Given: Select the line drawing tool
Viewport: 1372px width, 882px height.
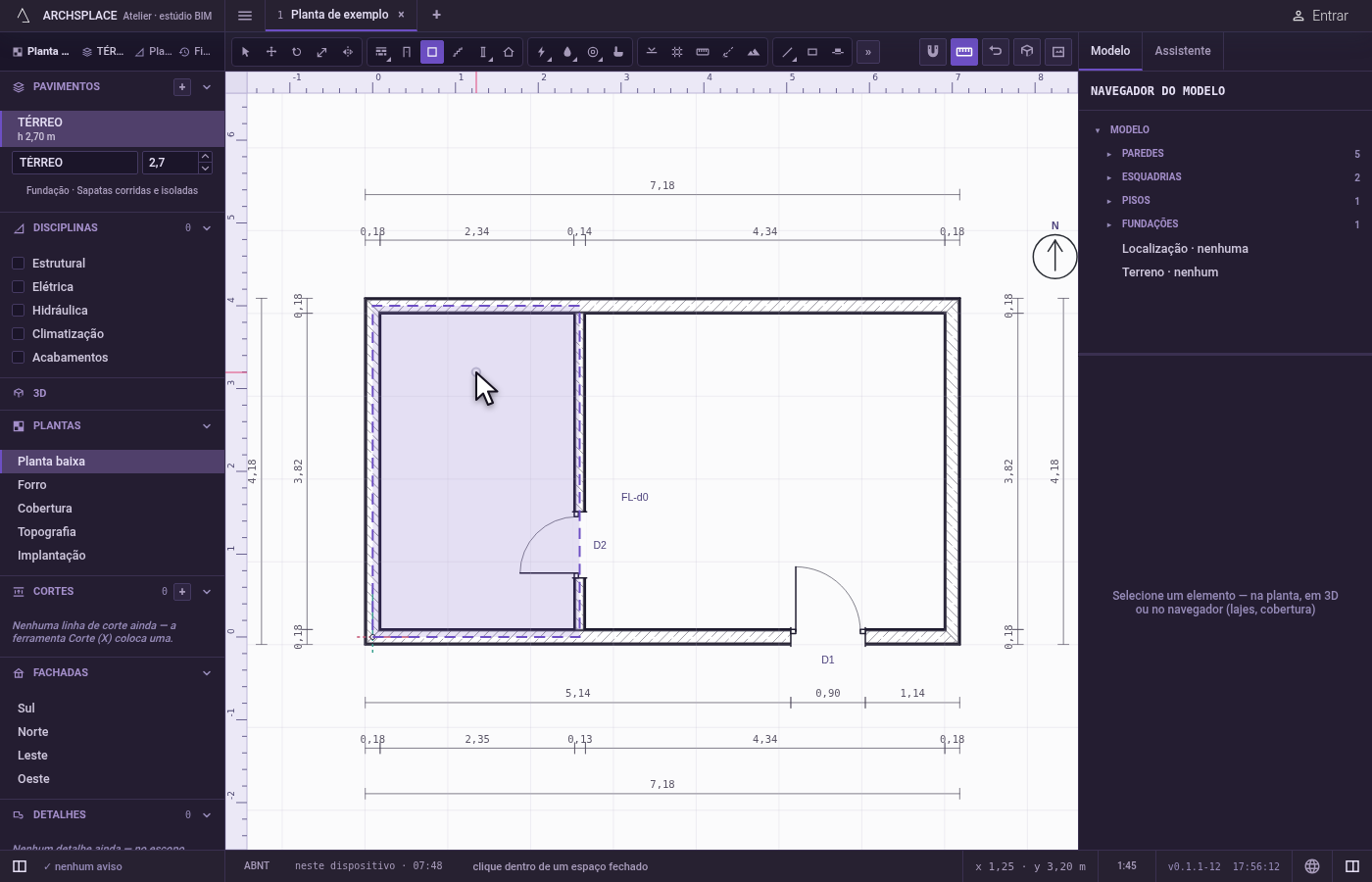Looking at the screenshot, I should (x=787, y=52).
